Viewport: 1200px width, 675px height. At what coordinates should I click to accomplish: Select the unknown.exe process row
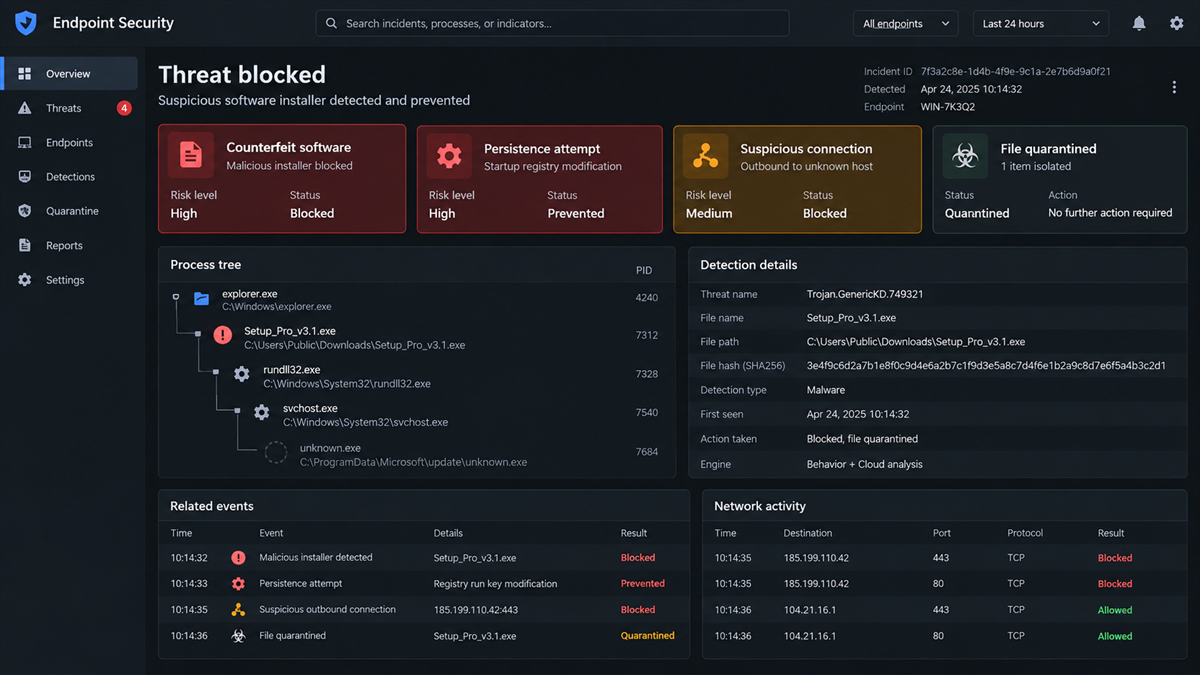[417, 453]
